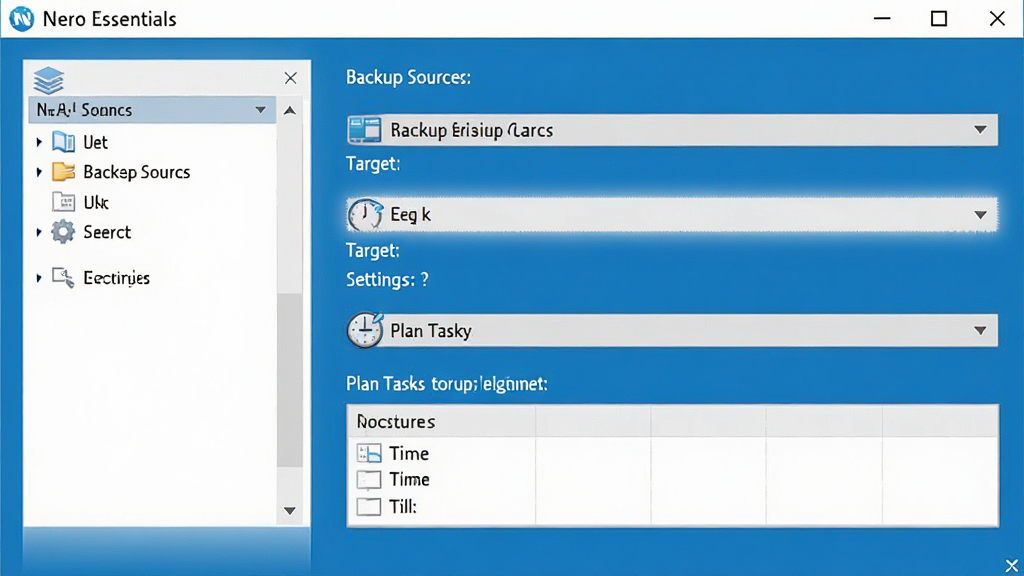Click the sidebar scrollbar up arrow

(290, 110)
